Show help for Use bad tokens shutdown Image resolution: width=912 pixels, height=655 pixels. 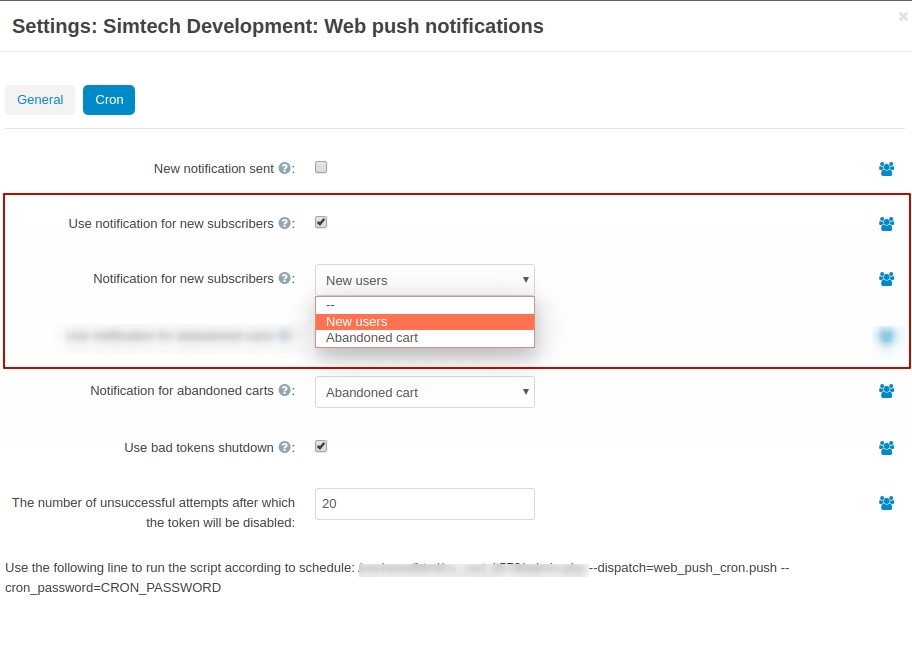point(284,447)
